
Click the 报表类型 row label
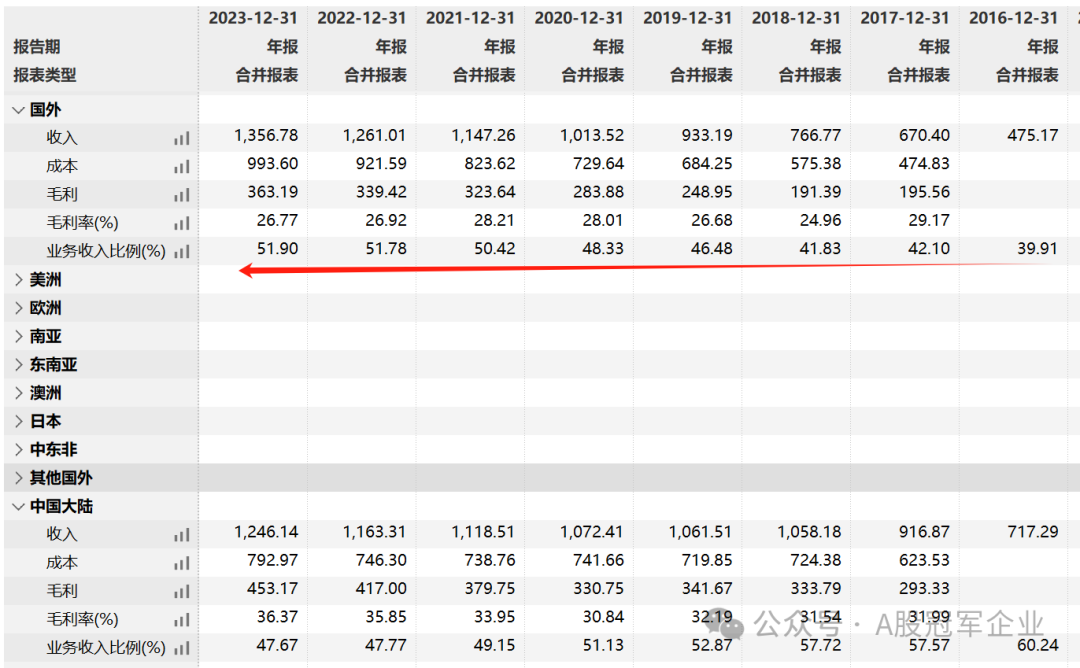45,75
